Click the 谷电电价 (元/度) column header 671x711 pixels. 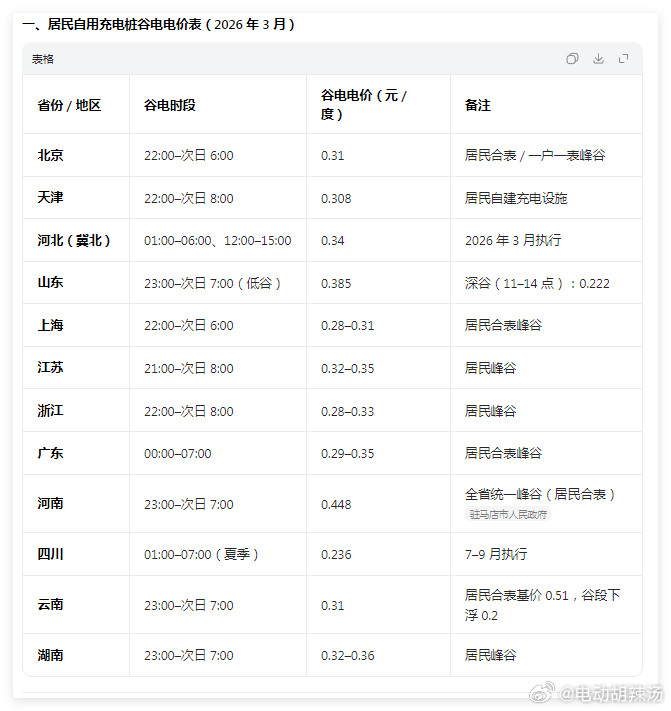click(364, 105)
